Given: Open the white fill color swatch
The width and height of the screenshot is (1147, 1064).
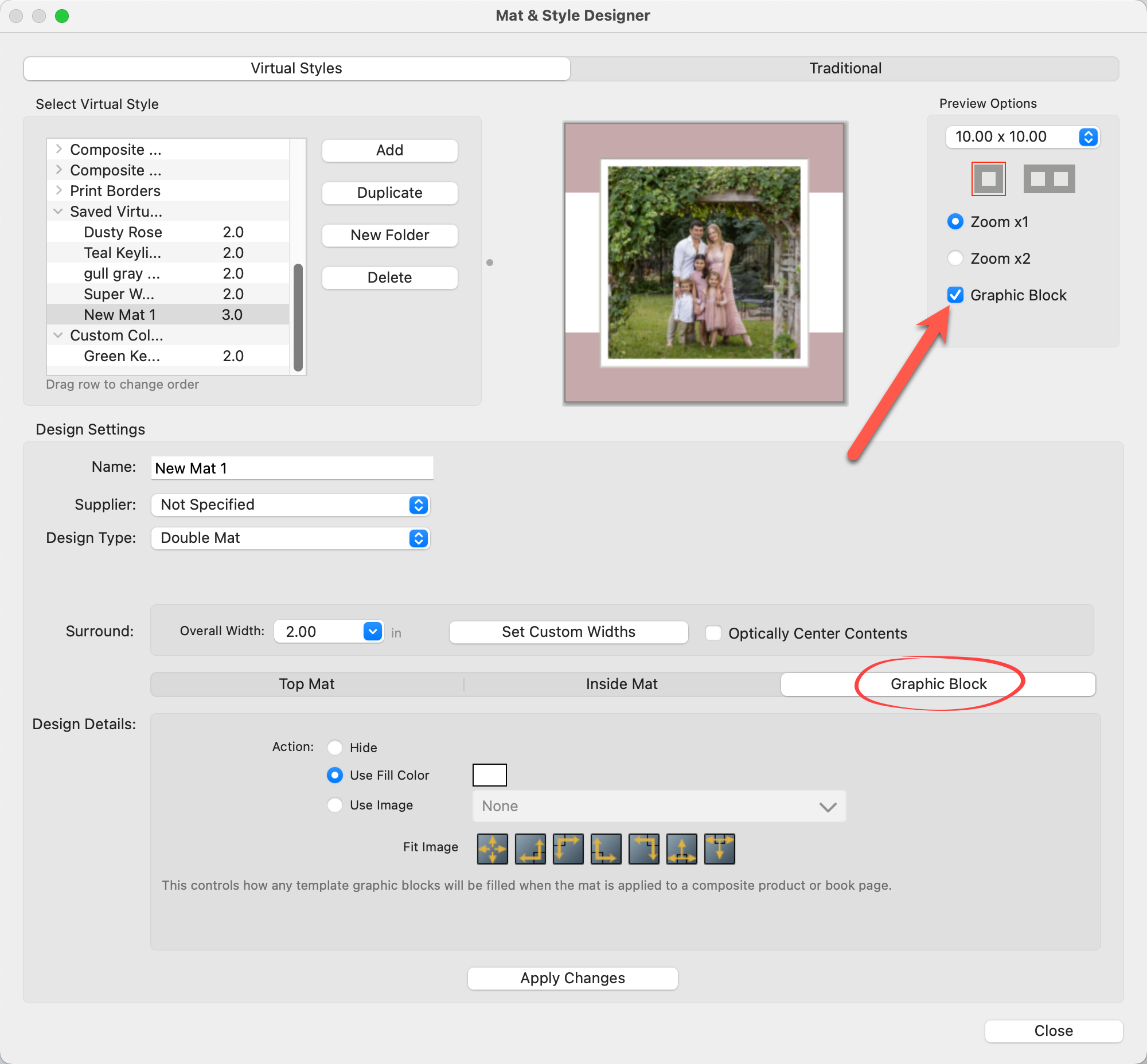Looking at the screenshot, I should click(x=489, y=774).
